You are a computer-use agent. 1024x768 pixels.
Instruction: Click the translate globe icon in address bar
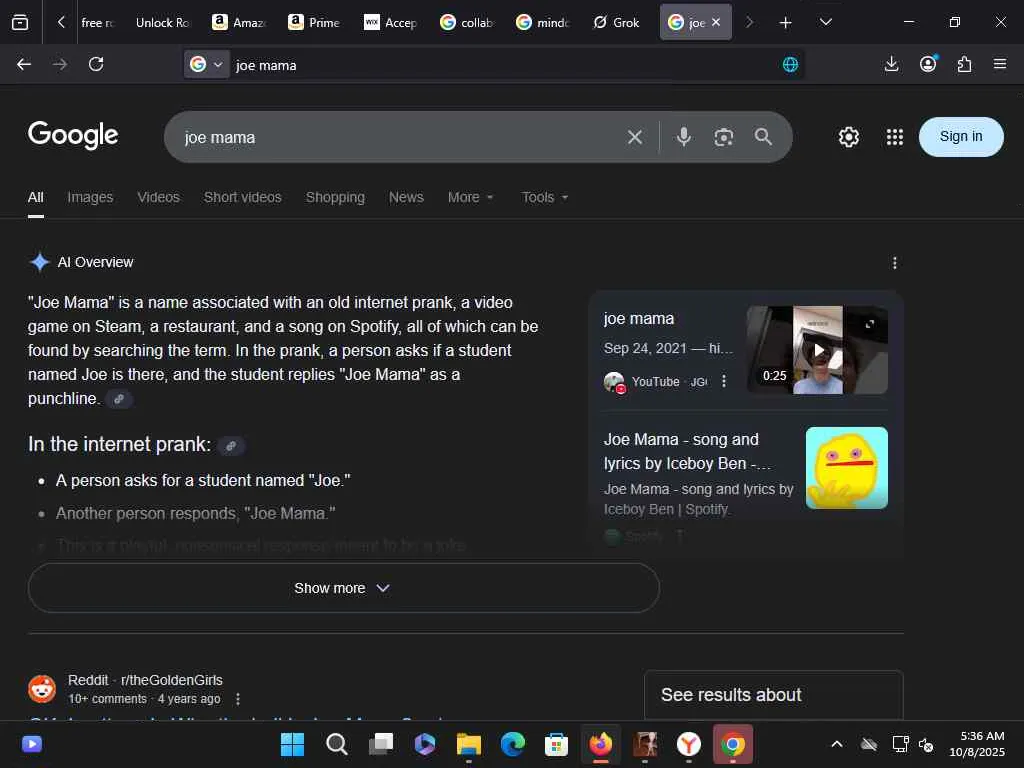click(790, 64)
